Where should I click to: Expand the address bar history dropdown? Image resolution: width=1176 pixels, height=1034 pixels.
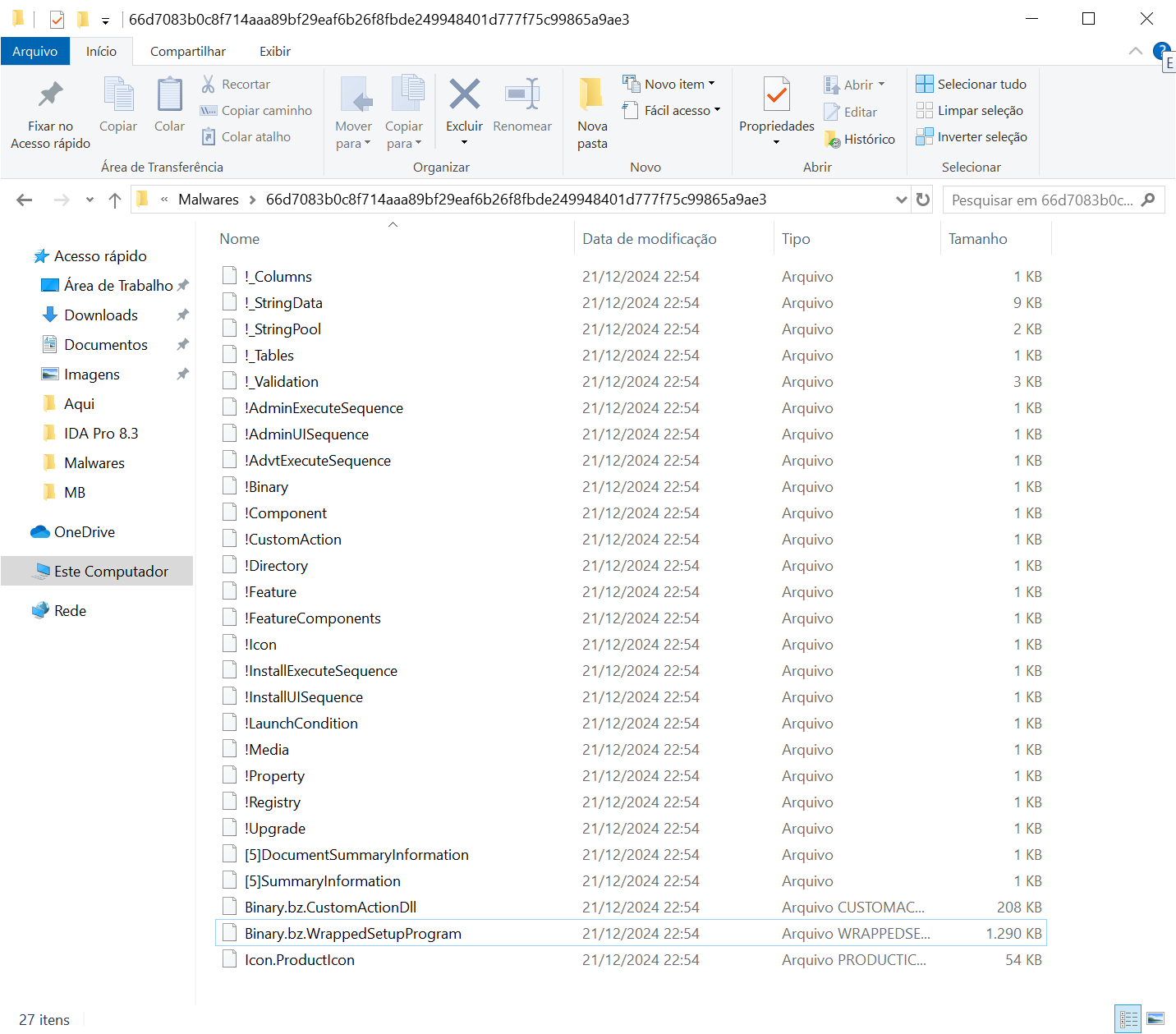click(x=901, y=200)
